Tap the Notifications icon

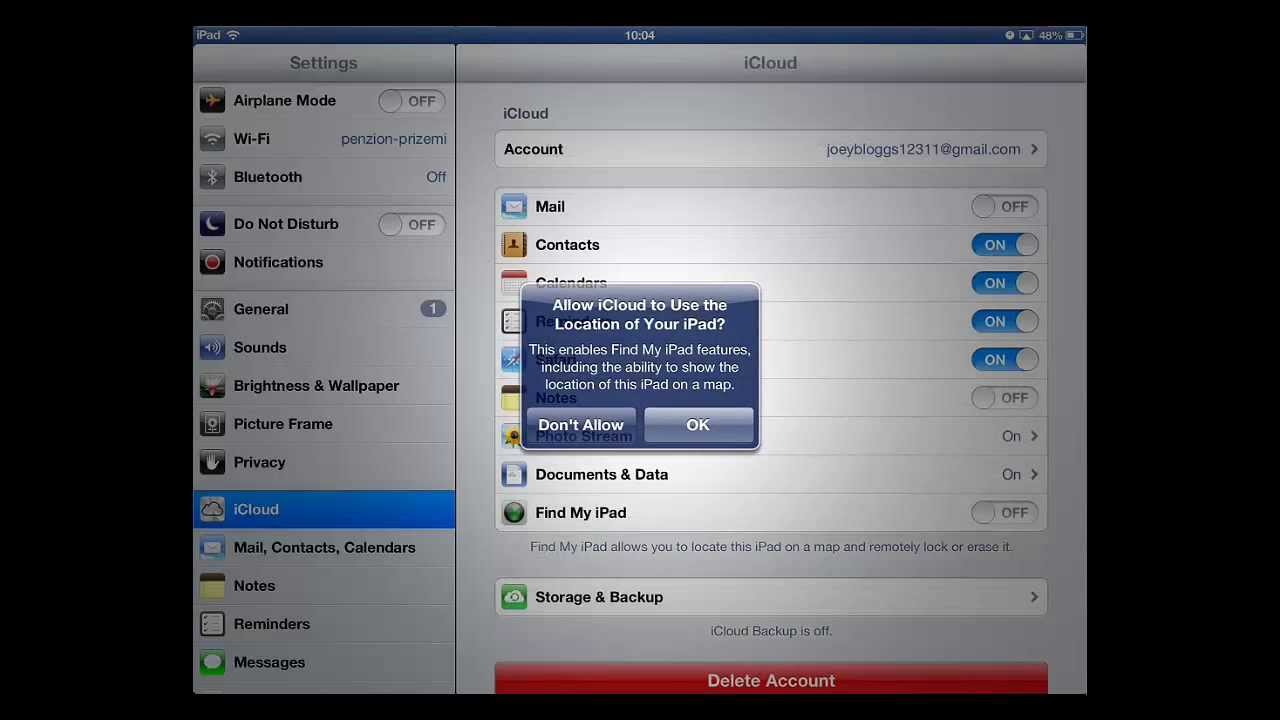[212, 262]
